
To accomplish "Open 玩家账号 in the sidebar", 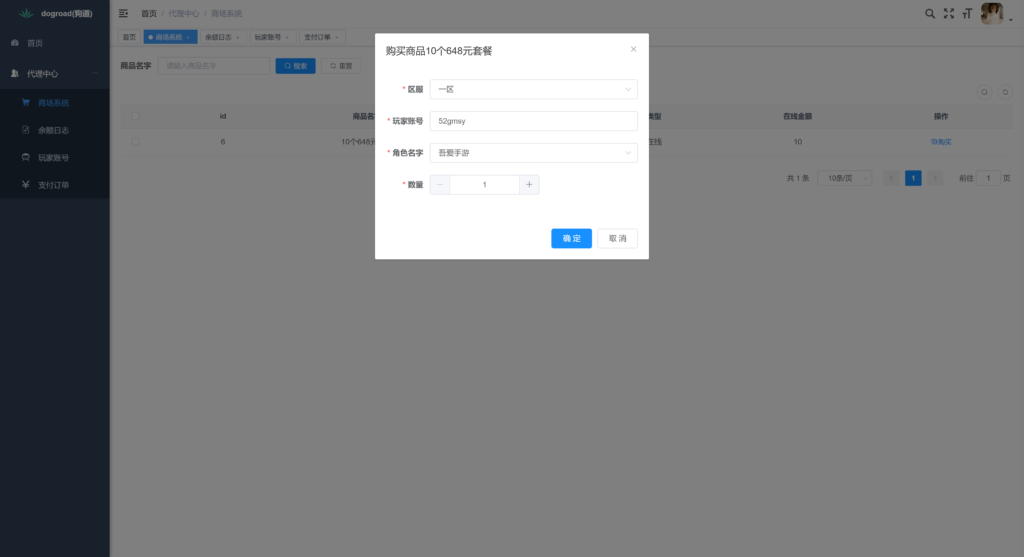I will (x=55, y=157).
